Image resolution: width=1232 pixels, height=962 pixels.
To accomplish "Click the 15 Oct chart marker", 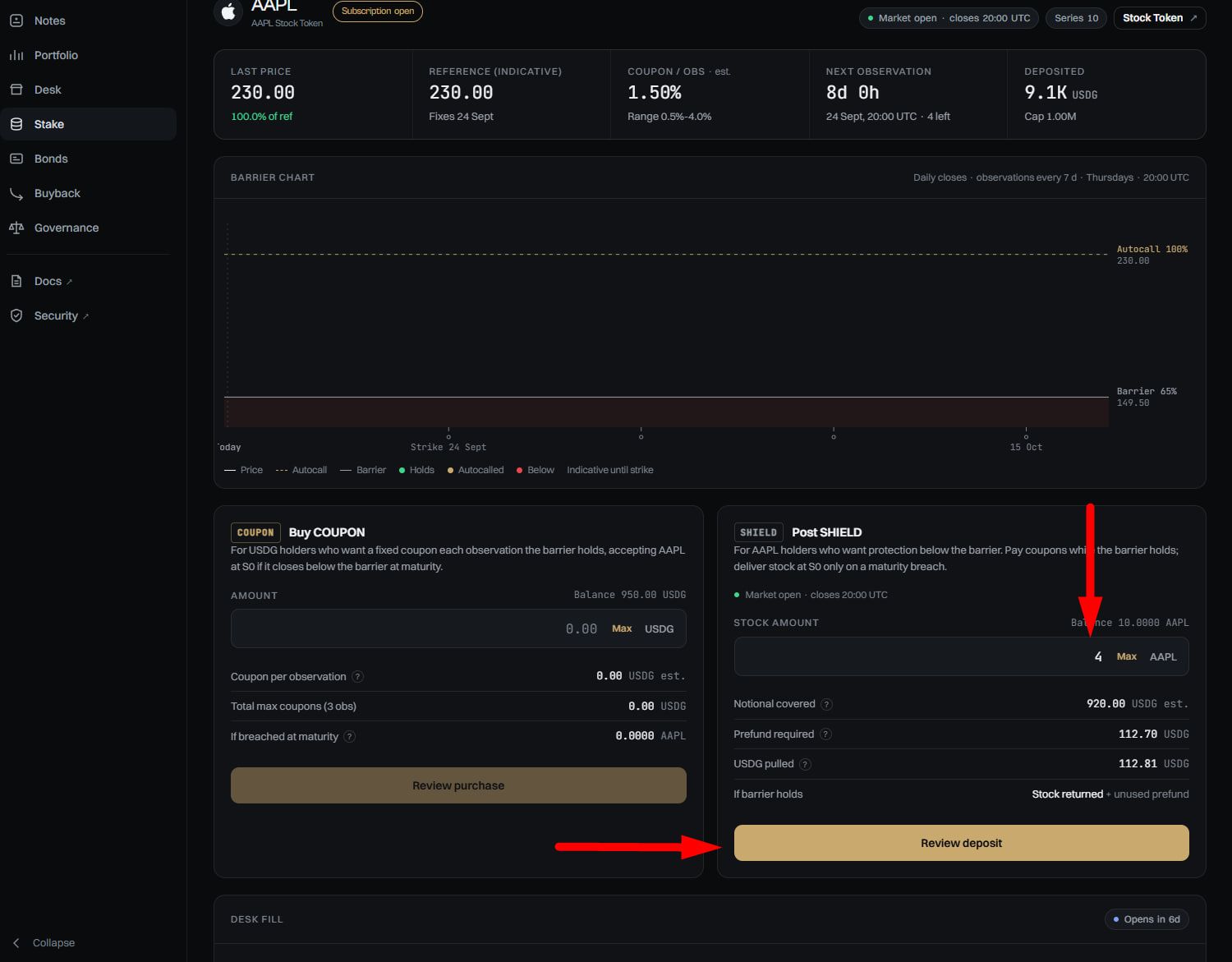I will tap(1026, 437).
